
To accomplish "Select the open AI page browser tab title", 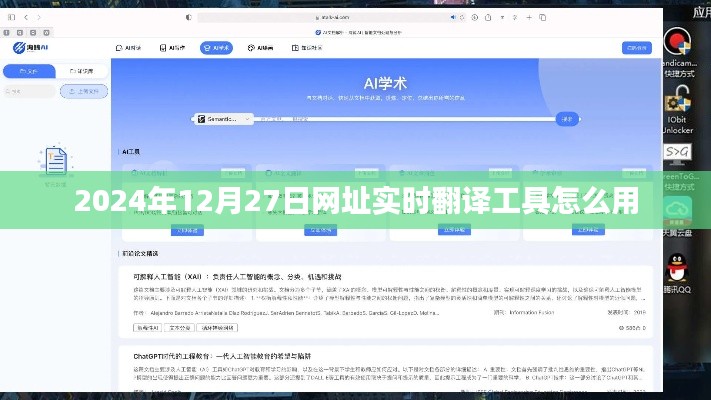I will click(358, 33).
